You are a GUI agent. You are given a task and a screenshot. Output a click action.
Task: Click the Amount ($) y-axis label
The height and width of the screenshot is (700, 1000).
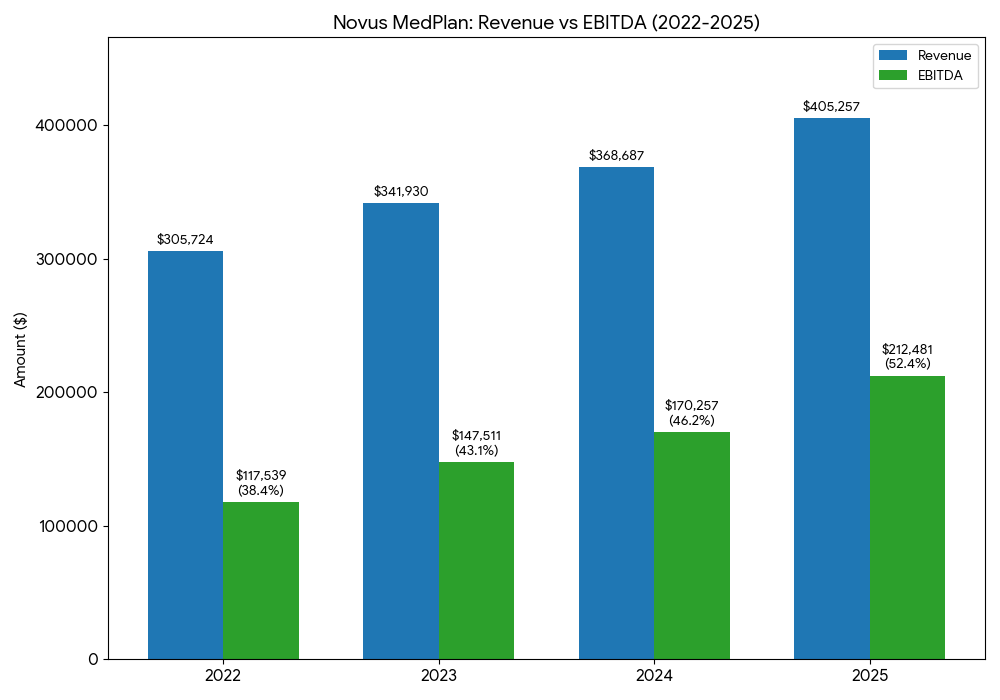coord(20,349)
